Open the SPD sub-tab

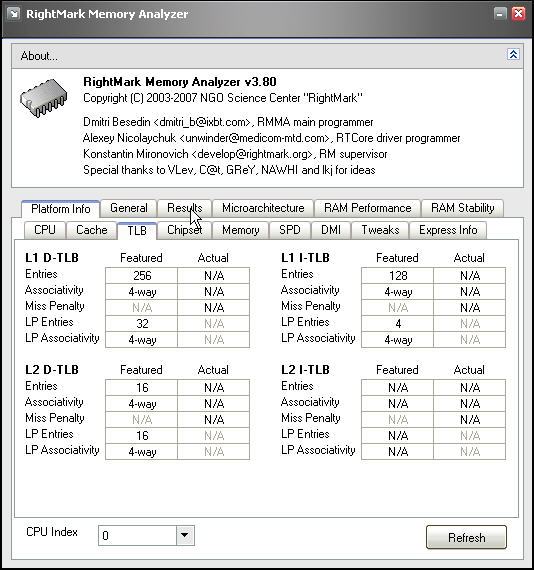[x=290, y=230]
